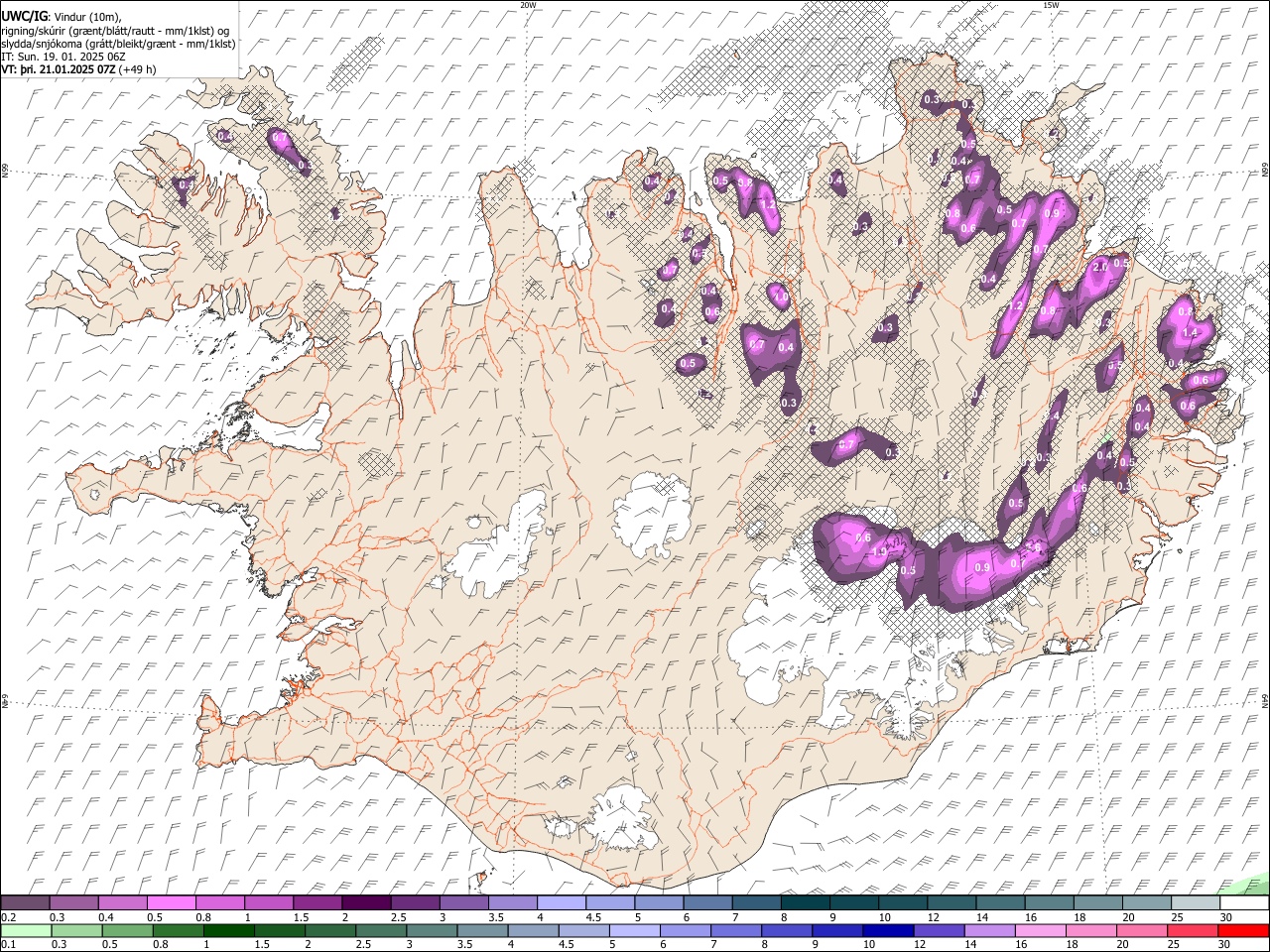Pick the 25 light grey swatch, upper legend
Screen dimensions: 1270x952
[1196, 903]
